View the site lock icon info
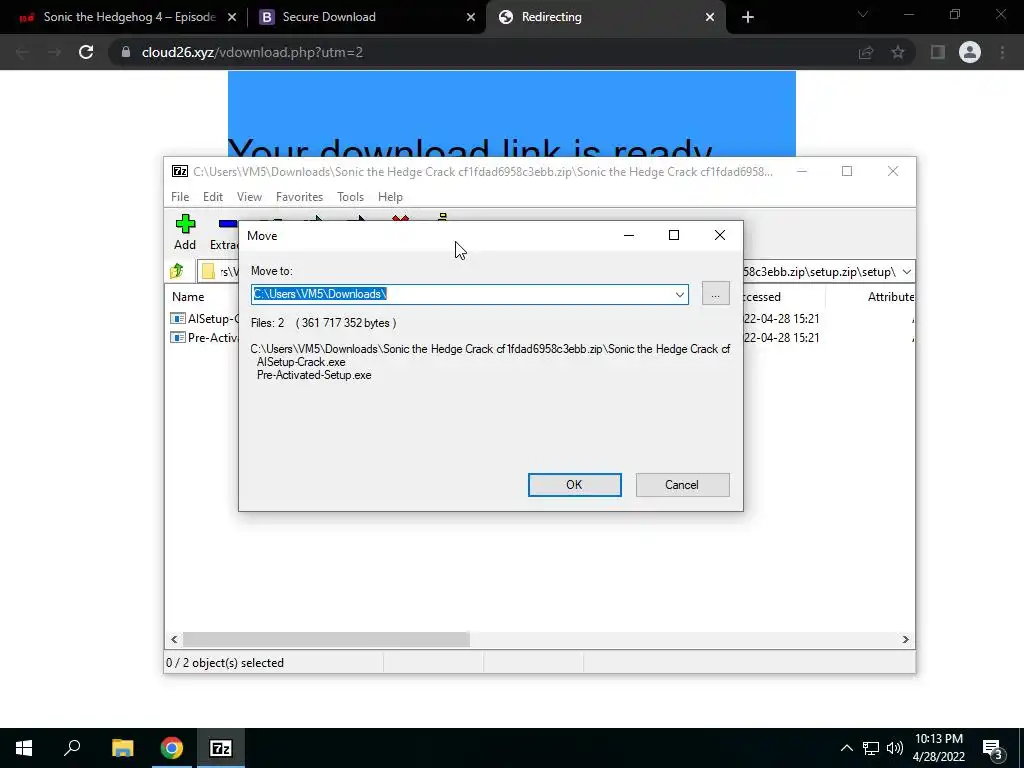Image resolution: width=1024 pixels, height=768 pixels. click(126, 52)
